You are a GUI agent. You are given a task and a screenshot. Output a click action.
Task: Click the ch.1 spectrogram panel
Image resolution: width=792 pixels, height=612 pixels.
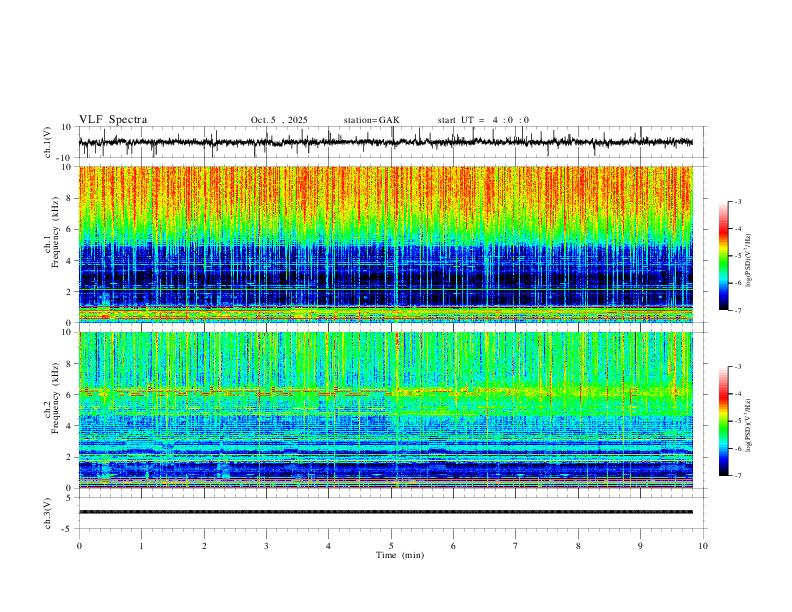pos(386,244)
